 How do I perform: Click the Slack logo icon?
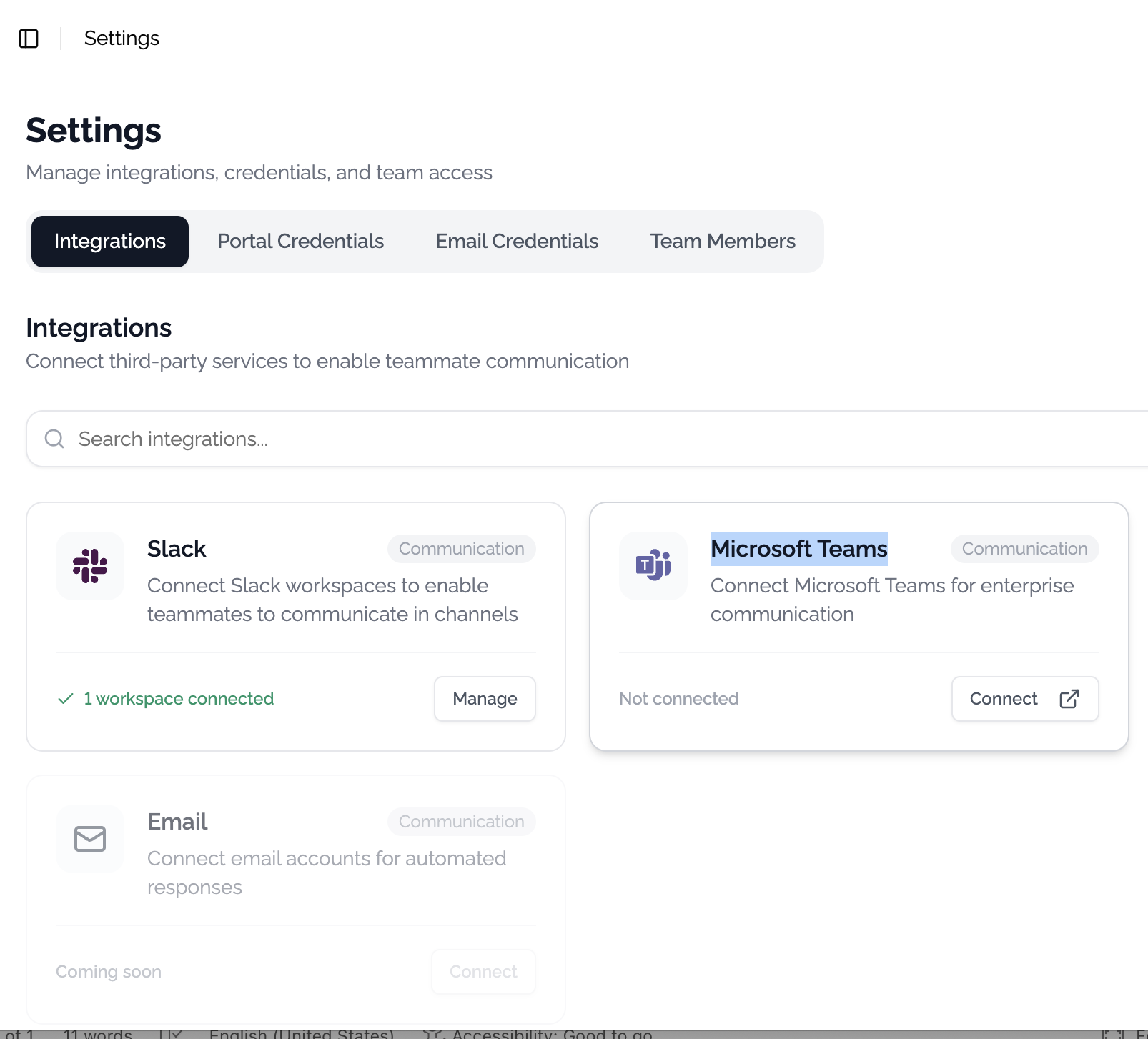(89, 565)
